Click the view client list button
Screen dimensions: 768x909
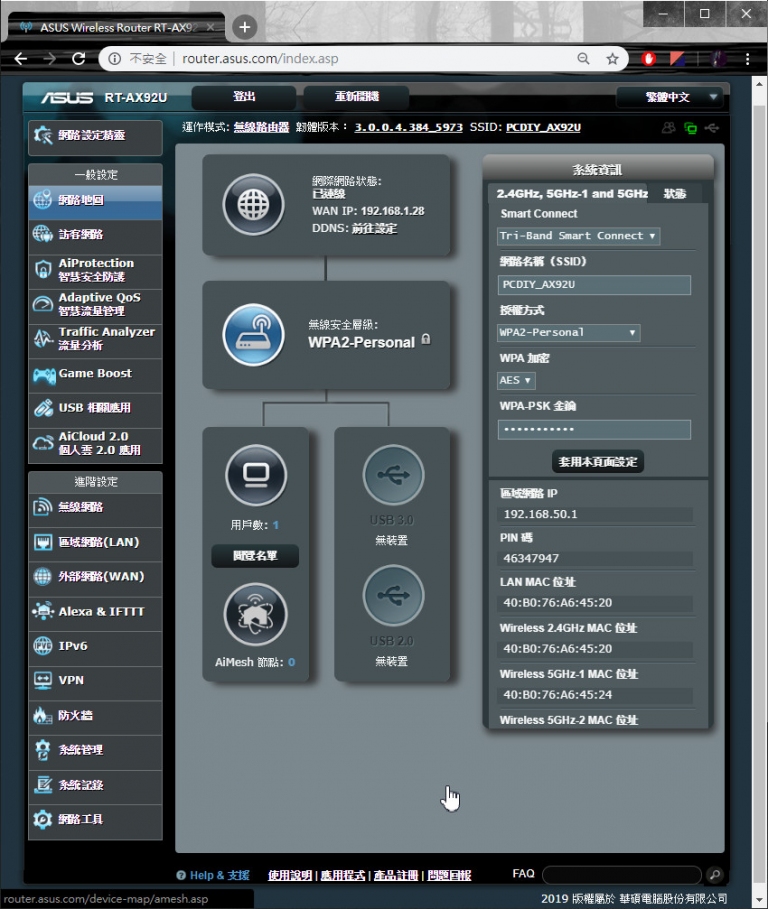(255, 556)
